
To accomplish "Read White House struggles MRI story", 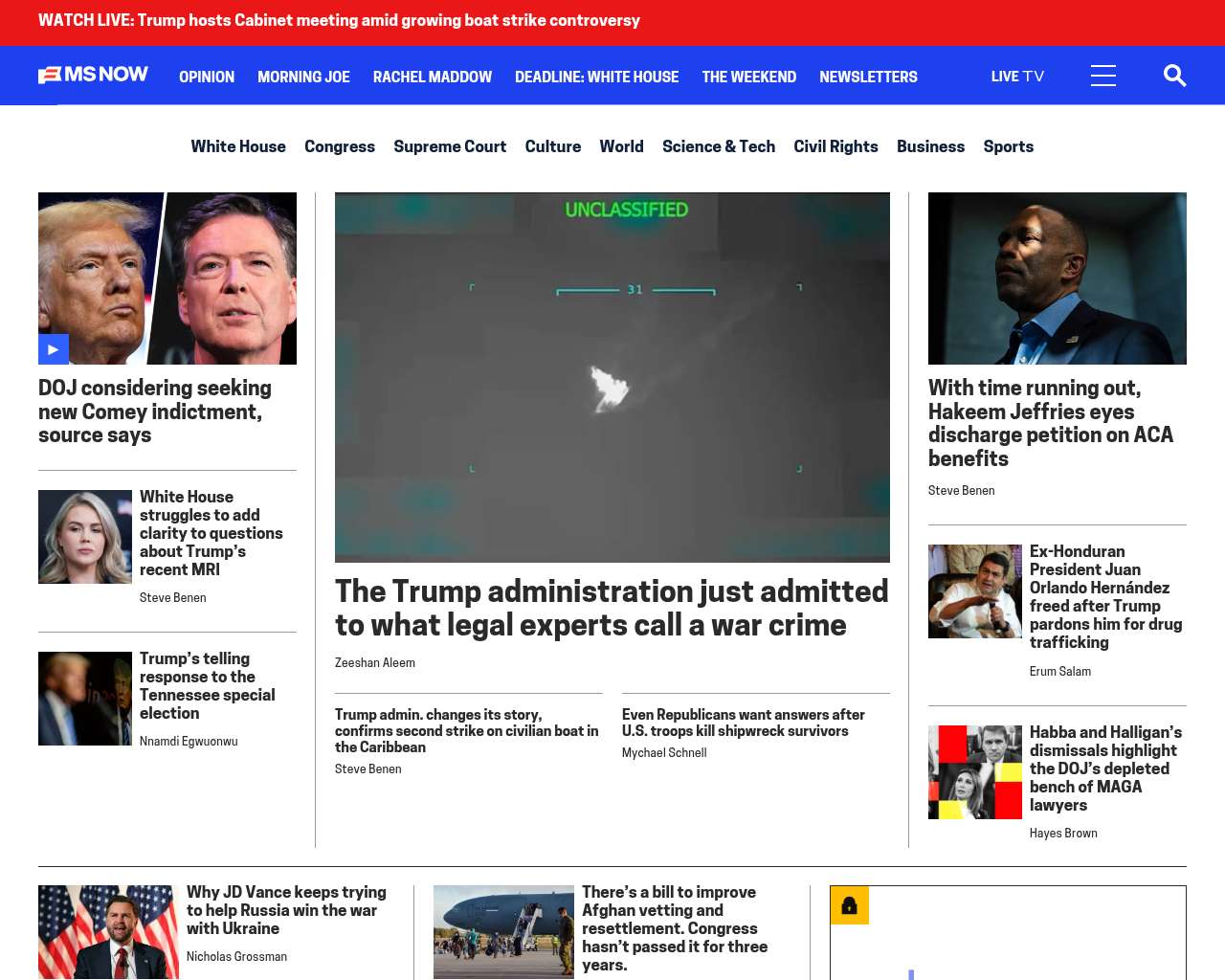I will click(x=212, y=533).
